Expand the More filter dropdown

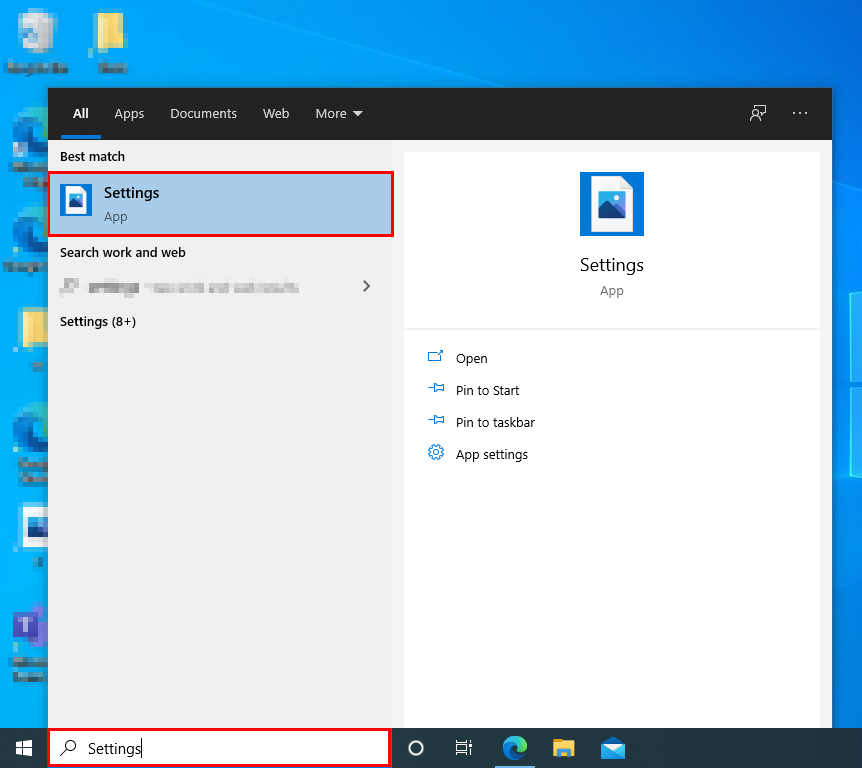coord(339,113)
